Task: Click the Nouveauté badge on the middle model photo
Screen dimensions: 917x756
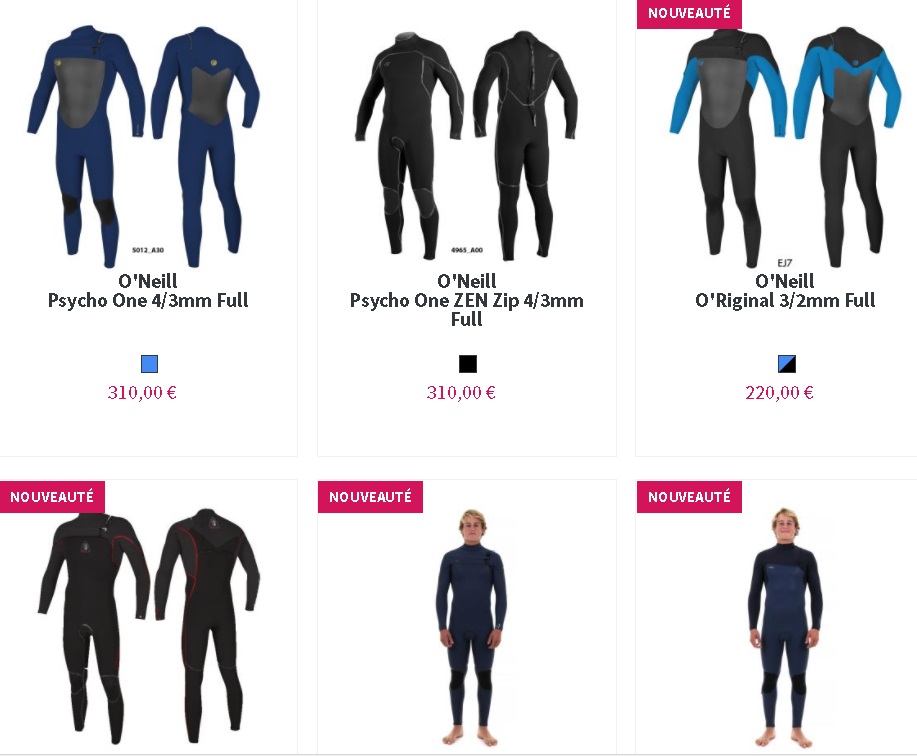Action: pyautogui.click(x=370, y=497)
